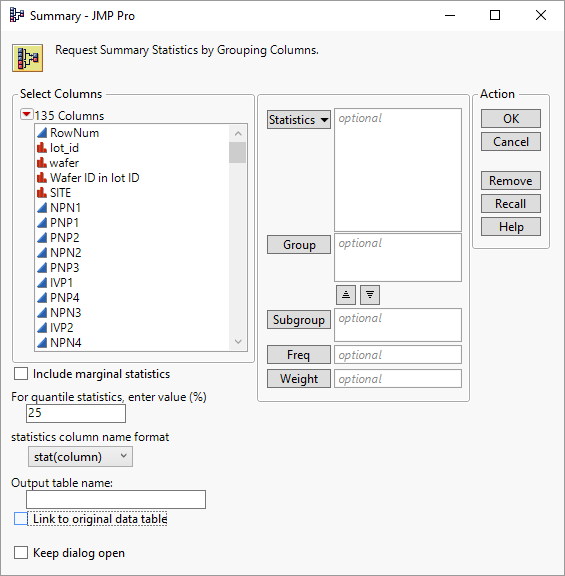The image size is (565, 576).
Task: Click the Remove button
Action: tap(511, 181)
